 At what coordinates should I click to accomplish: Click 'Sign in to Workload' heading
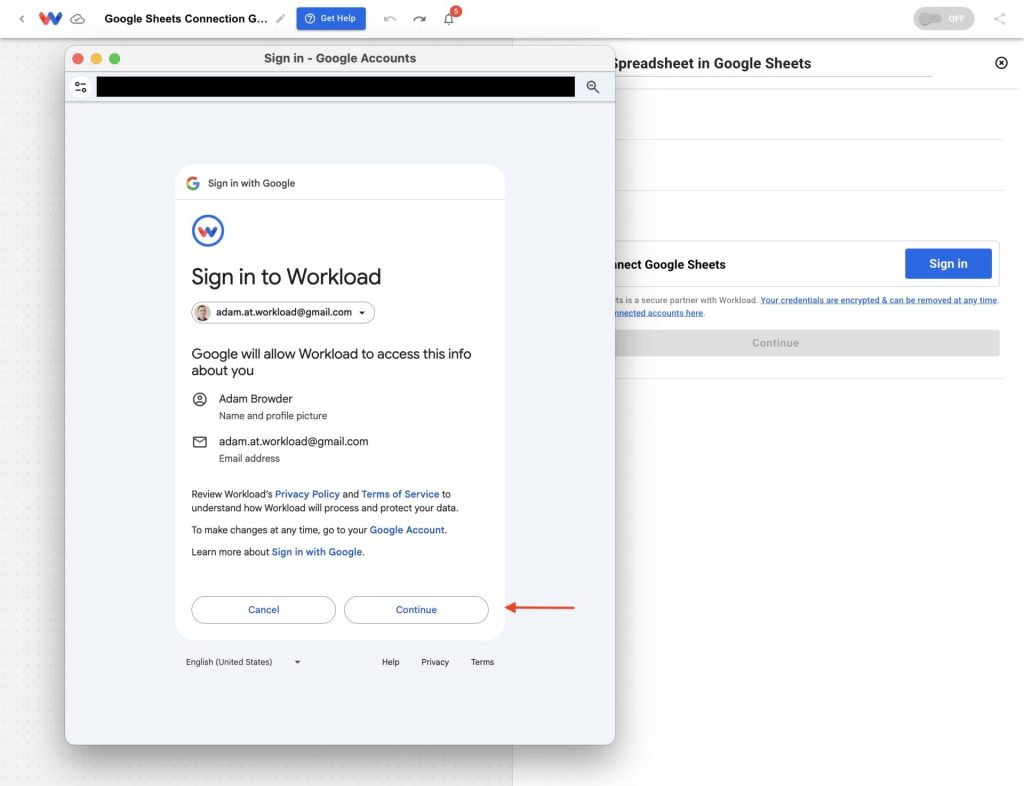point(286,277)
